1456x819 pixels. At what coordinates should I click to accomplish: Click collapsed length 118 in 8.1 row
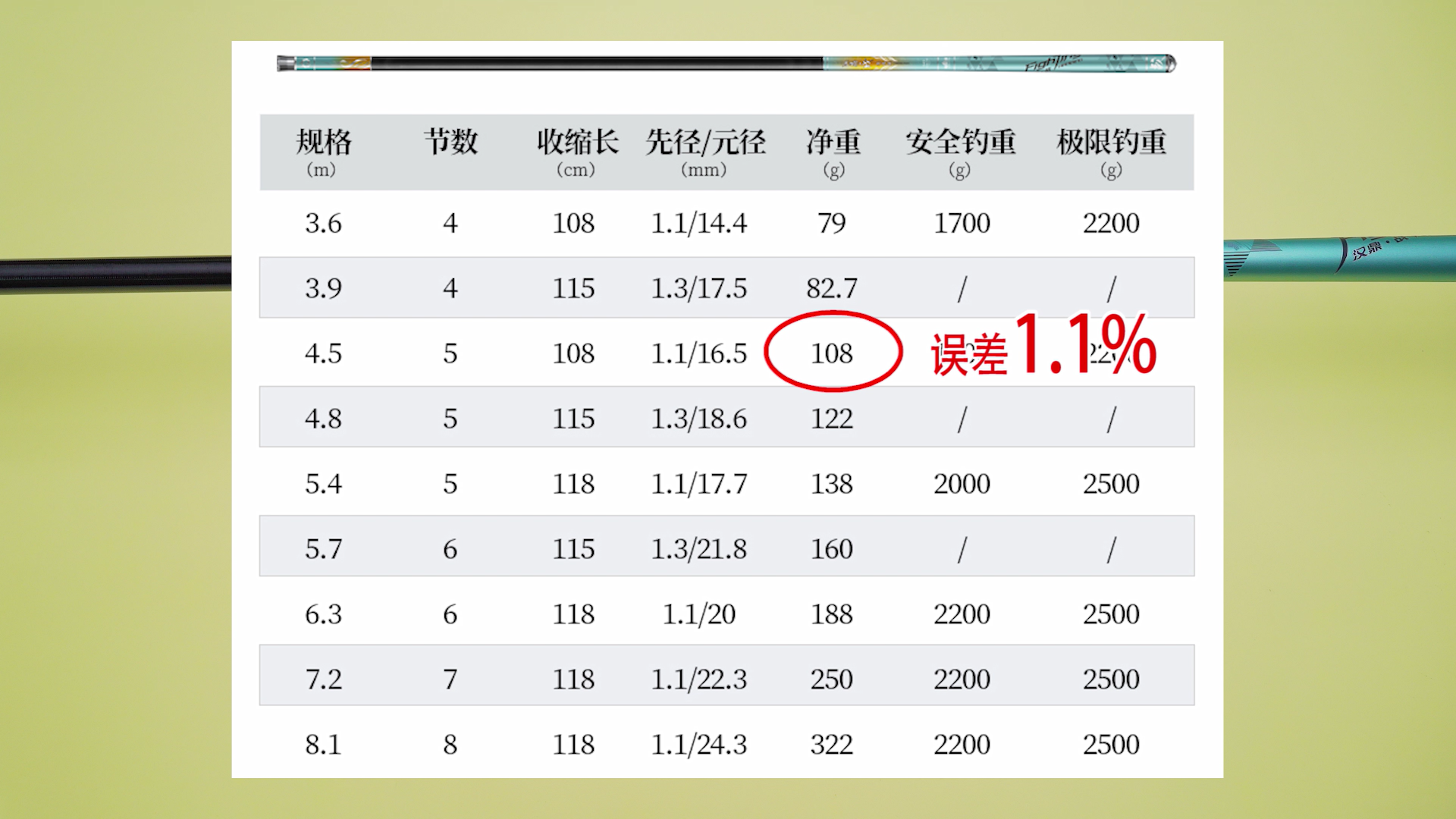[x=573, y=745]
